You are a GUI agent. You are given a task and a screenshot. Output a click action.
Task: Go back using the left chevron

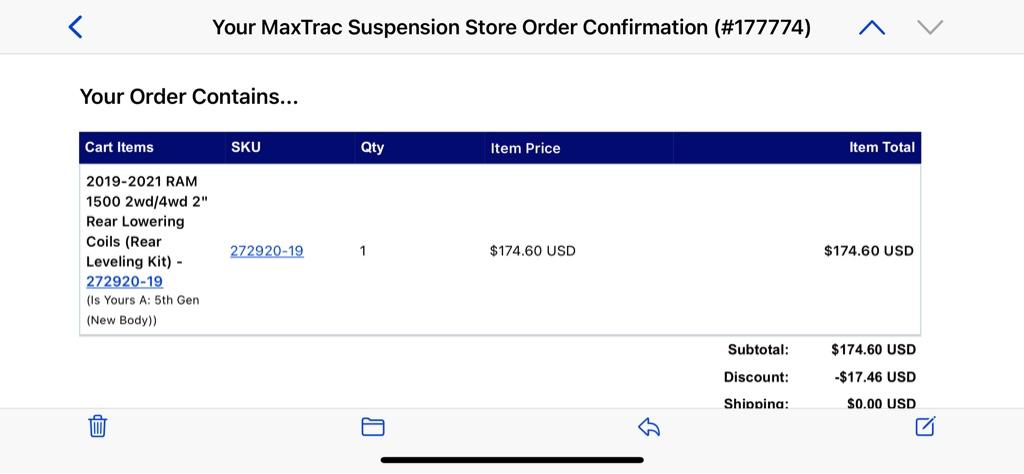tap(76, 27)
